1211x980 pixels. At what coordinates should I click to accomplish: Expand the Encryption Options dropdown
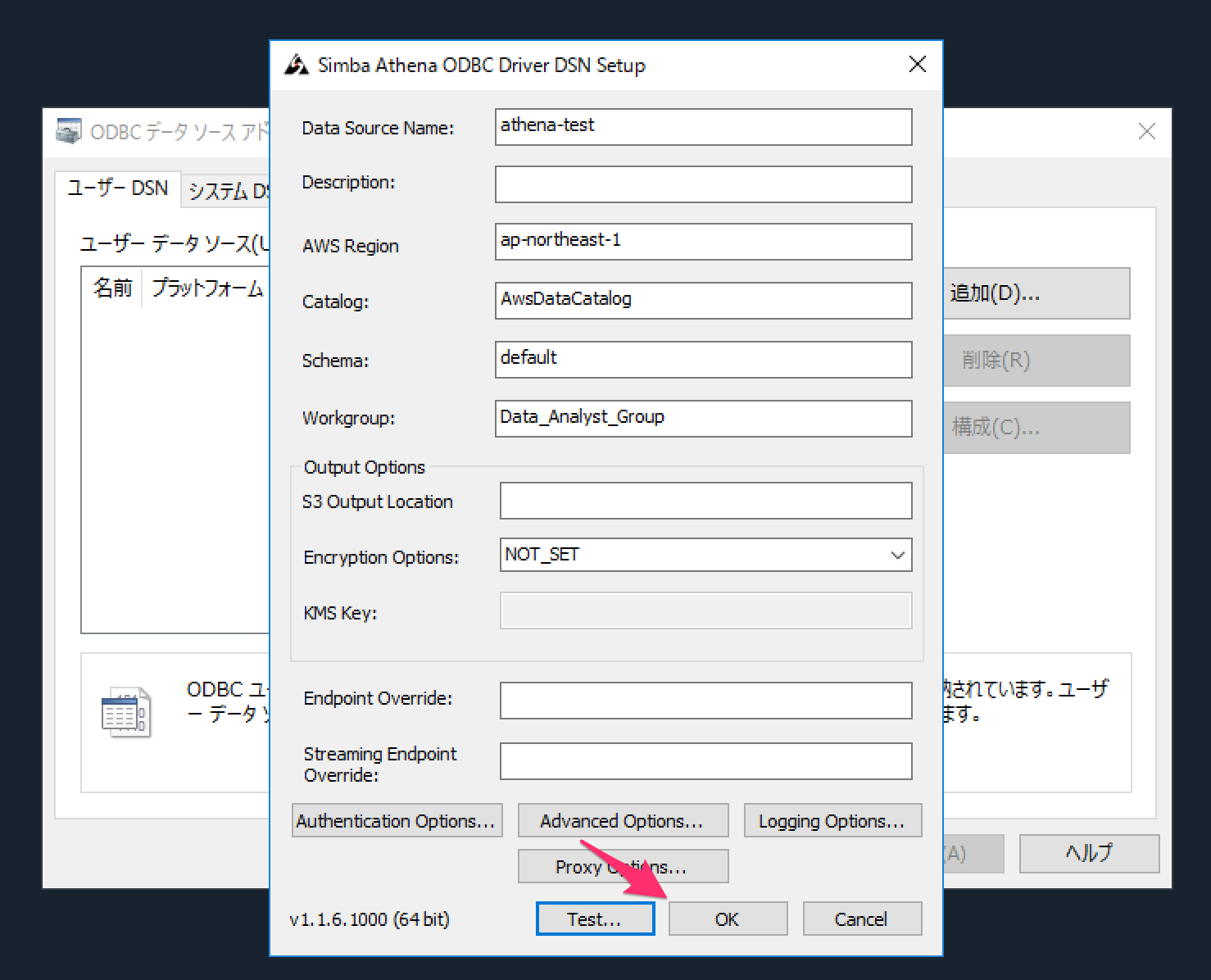tap(897, 555)
